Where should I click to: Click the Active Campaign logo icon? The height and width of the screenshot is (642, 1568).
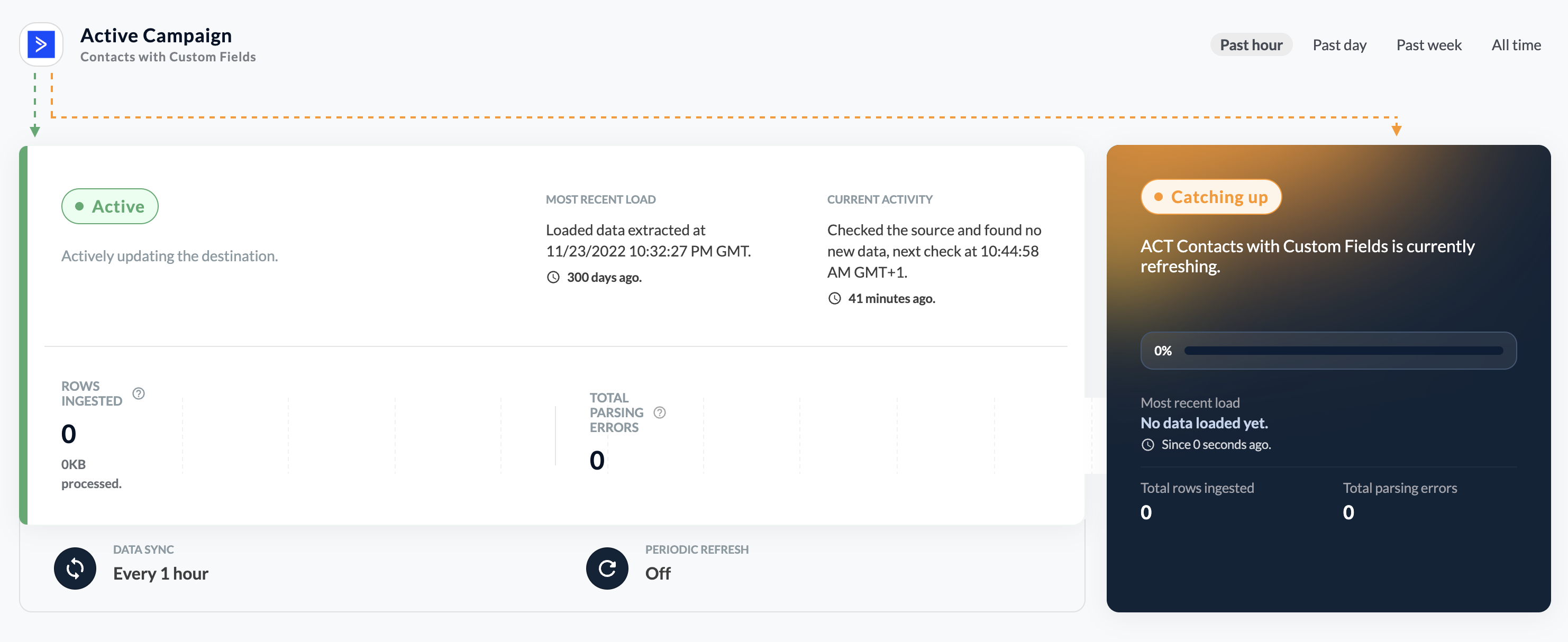tap(41, 44)
